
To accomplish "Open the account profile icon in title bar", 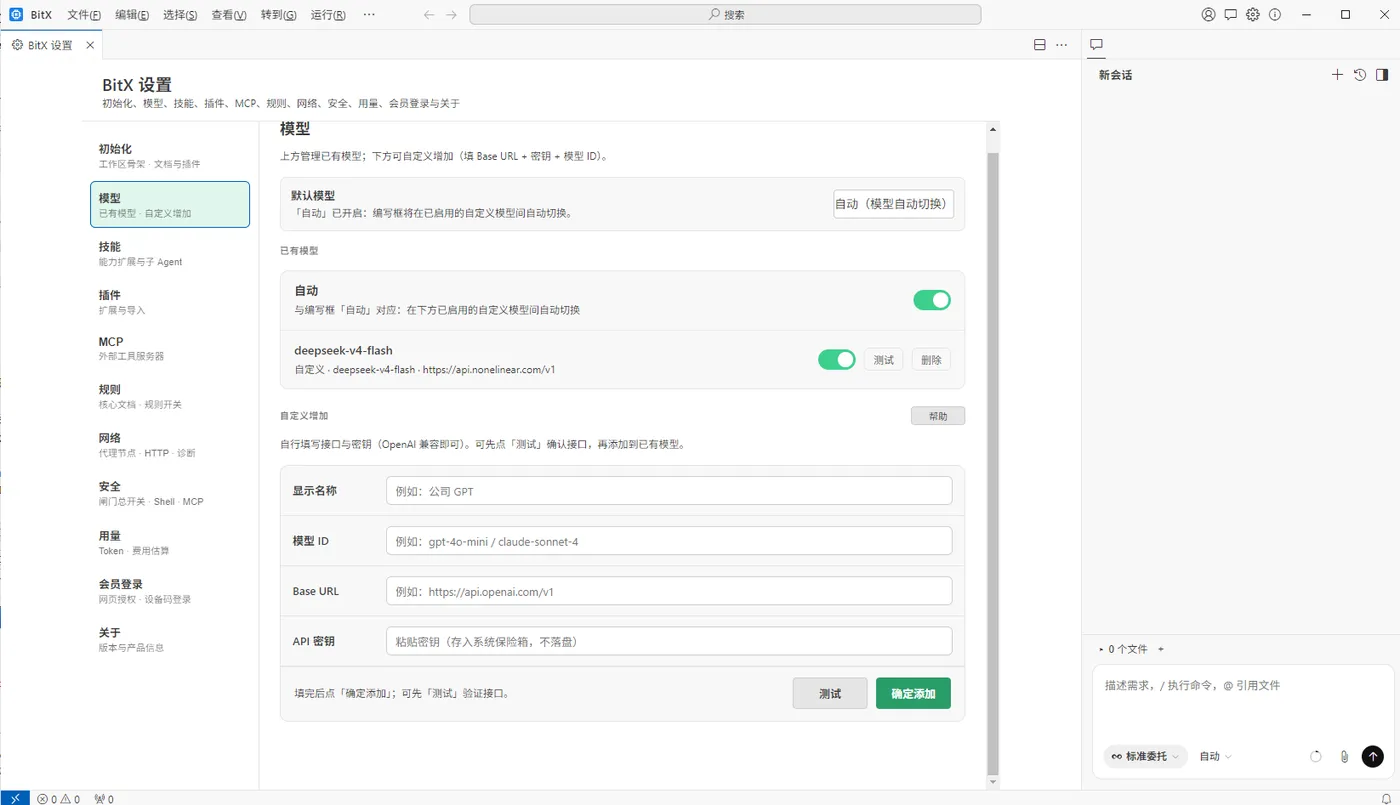I will [1208, 15].
